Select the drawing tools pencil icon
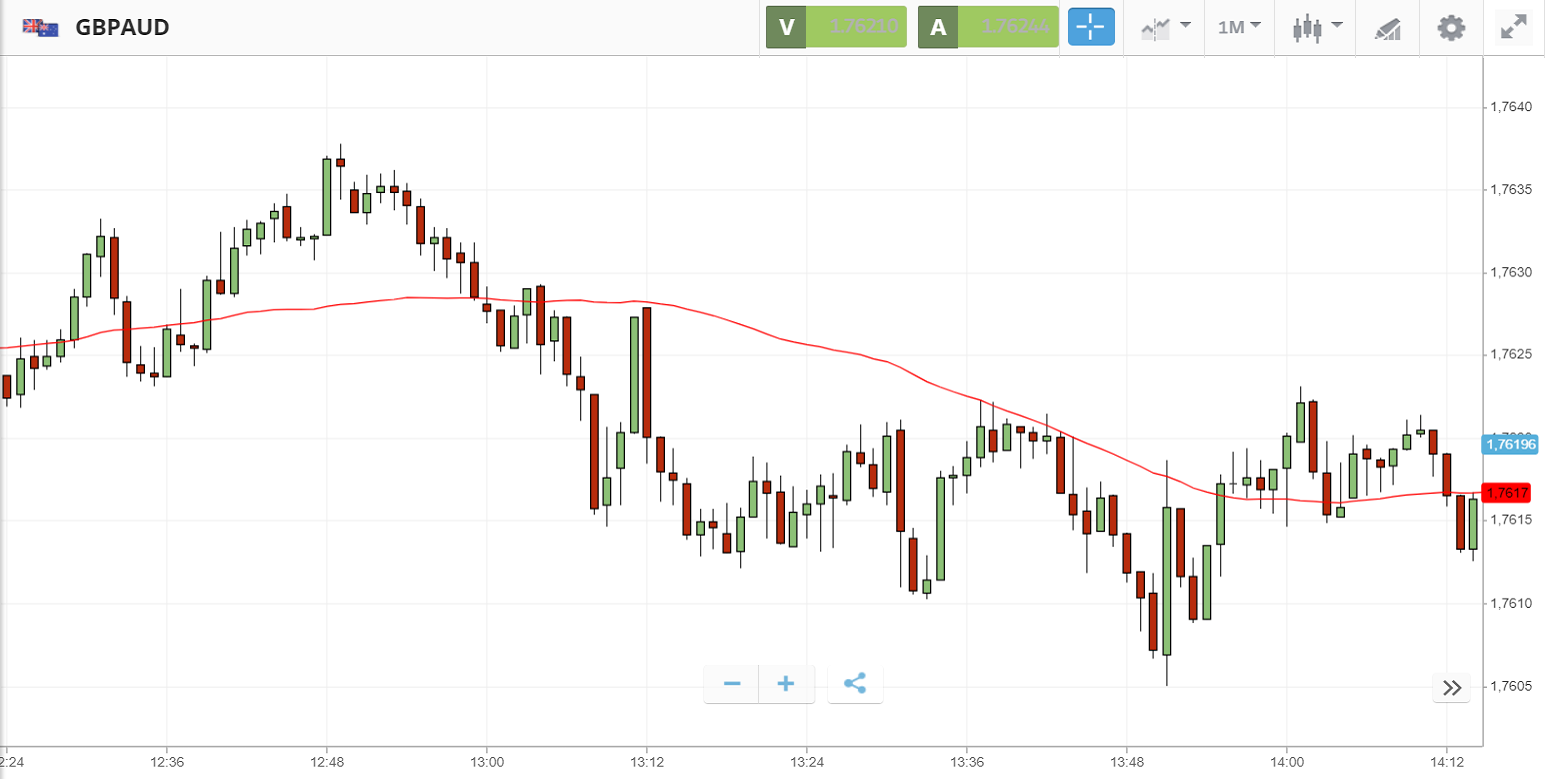 click(x=1388, y=28)
